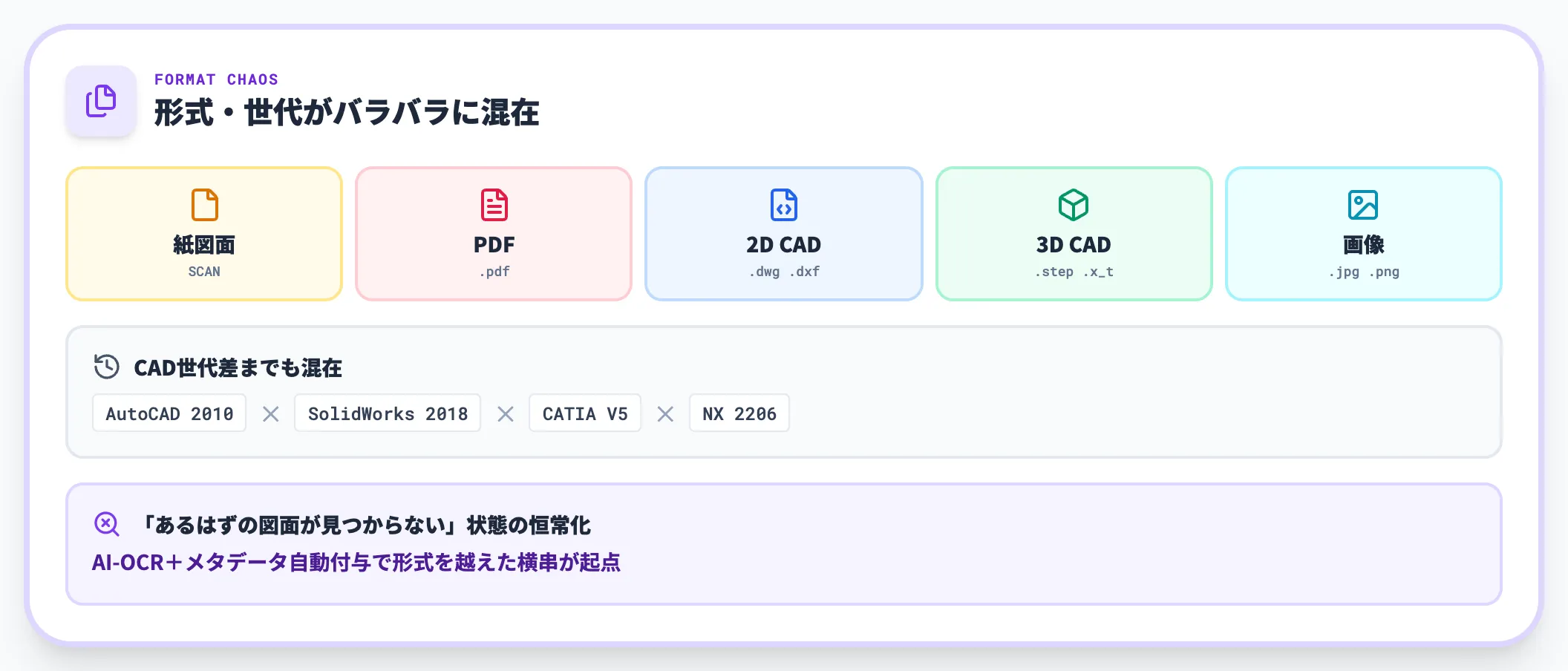Click the document copy icon beside FORMAT CHAOS

tap(101, 102)
